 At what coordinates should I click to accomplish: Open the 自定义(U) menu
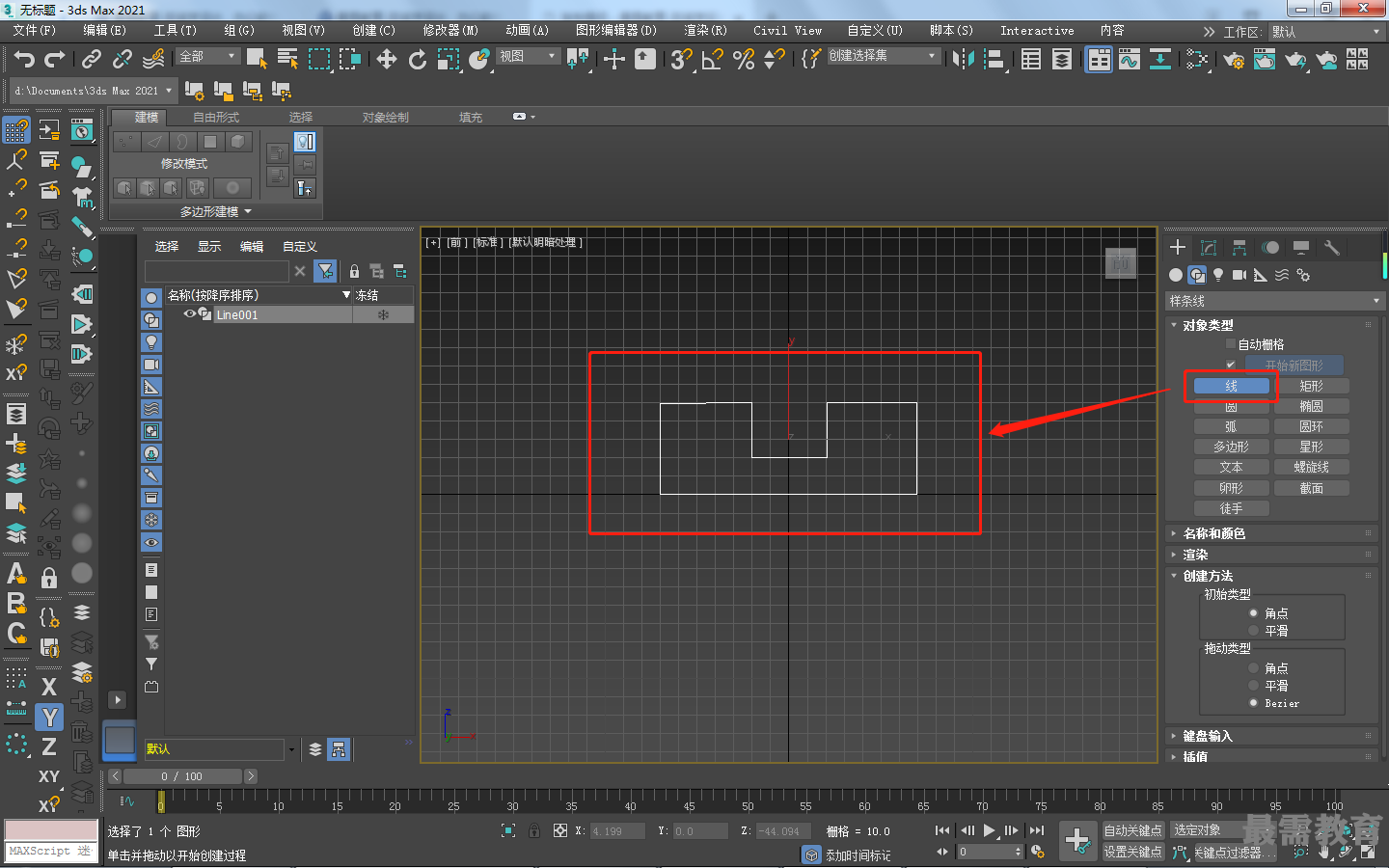pyautogui.click(x=875, y=31)
